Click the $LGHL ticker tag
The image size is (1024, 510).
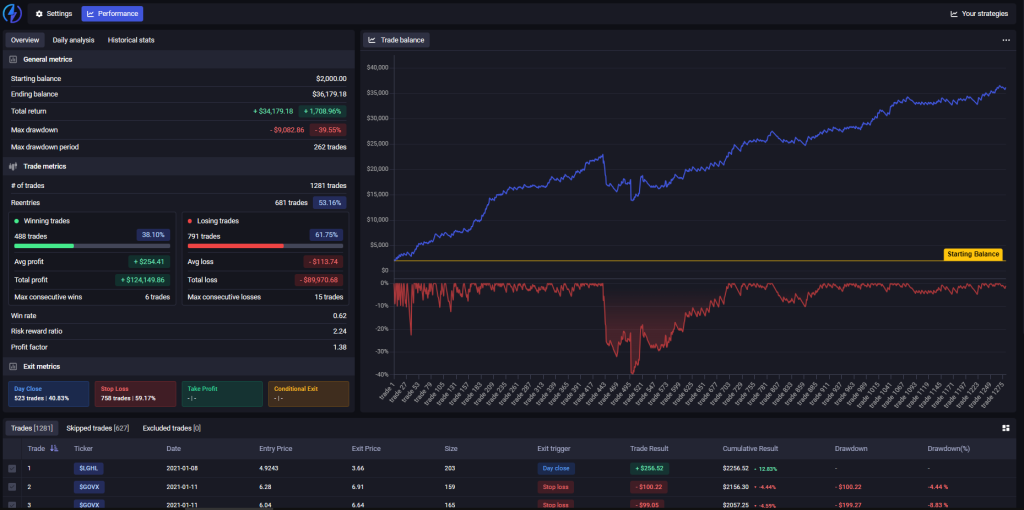89,468
